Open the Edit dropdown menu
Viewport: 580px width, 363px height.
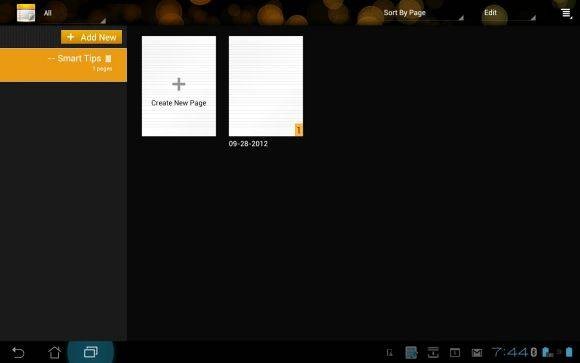coord(509,13)
